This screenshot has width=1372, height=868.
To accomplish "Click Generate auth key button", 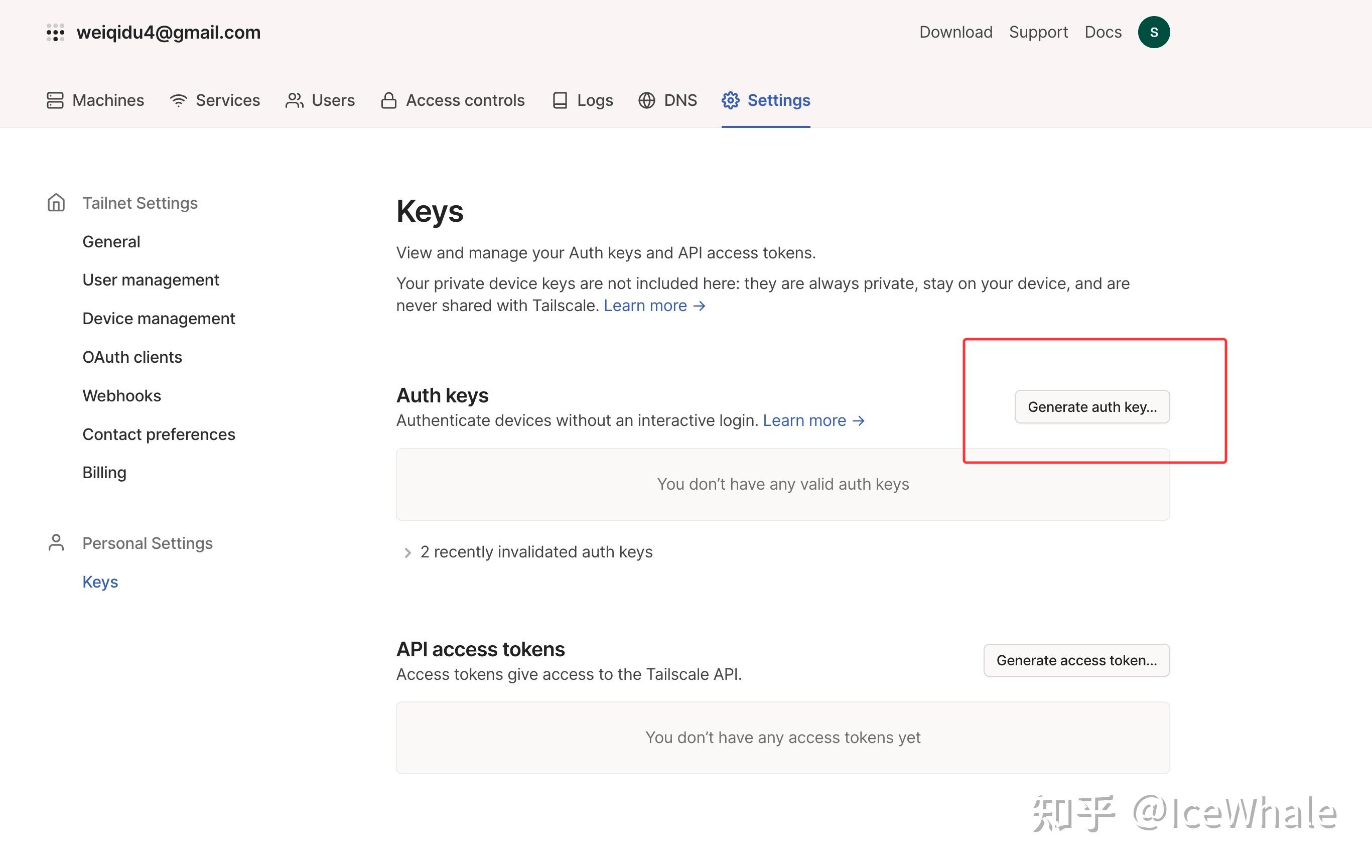I will click(x=1091, y=407).
